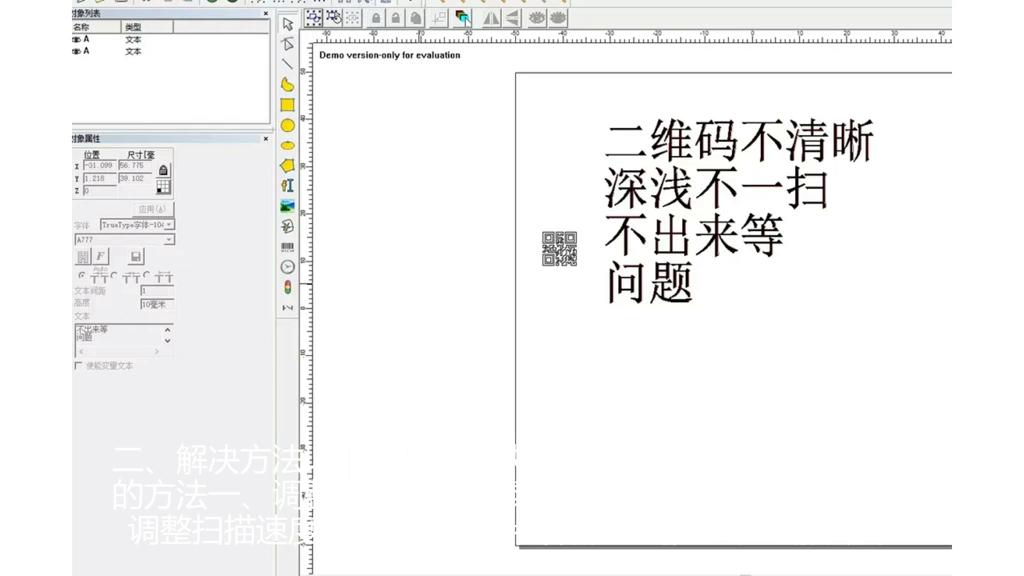
Task: Select the line drawing tool
Action: tap(288, 64)
